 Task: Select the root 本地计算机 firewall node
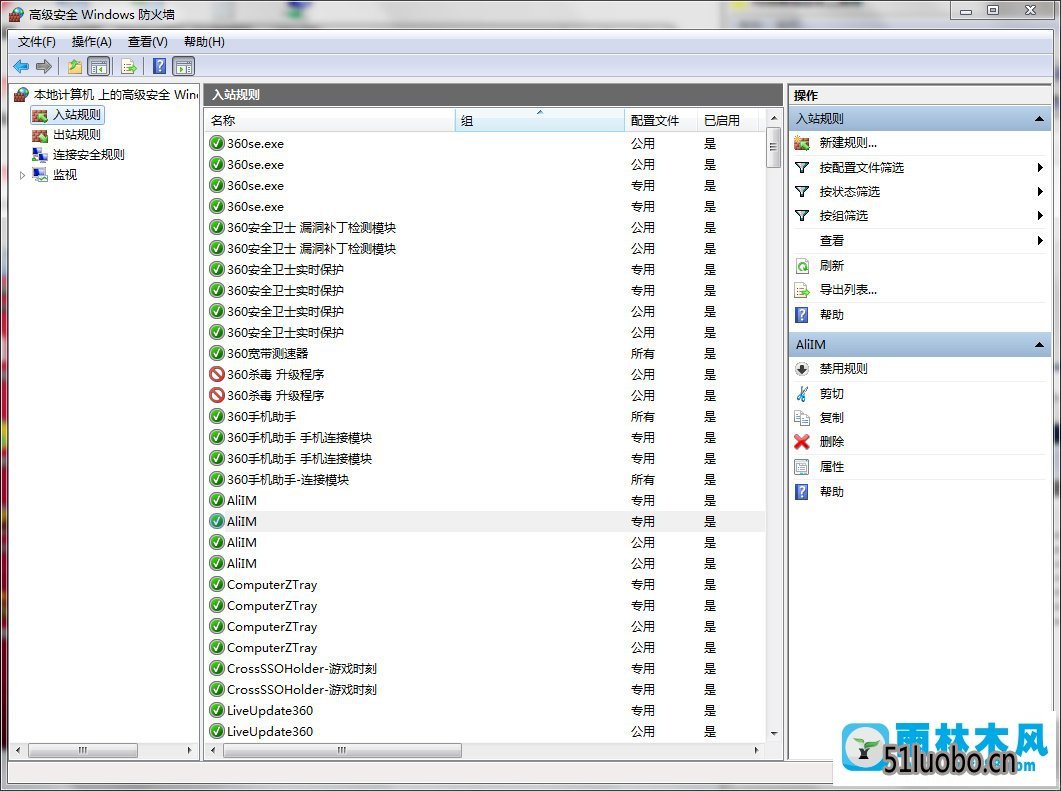pyautogui.click(x=115, y=95)
